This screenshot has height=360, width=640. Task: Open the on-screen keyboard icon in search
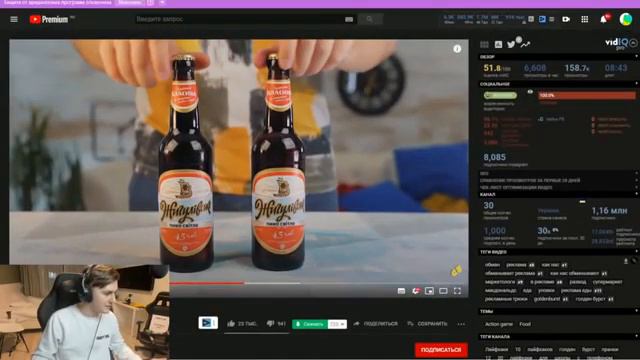pos(349,19)
